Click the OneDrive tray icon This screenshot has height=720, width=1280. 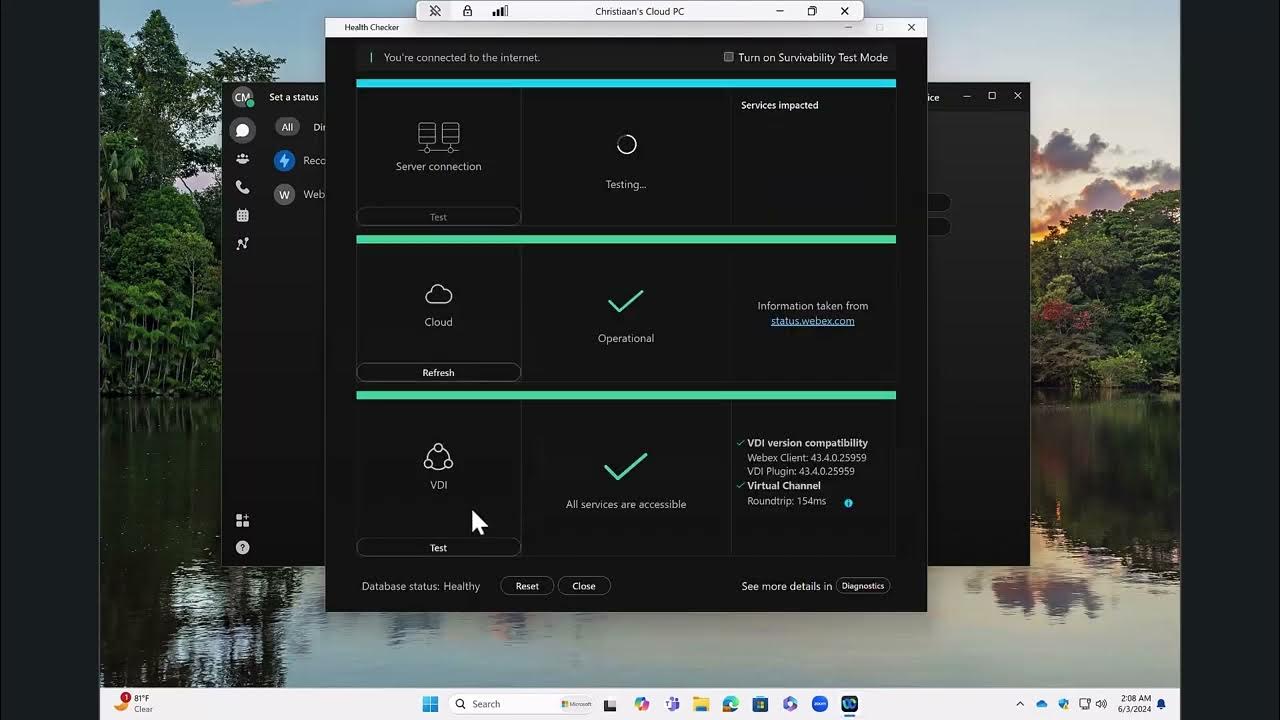coord(1042,704)
